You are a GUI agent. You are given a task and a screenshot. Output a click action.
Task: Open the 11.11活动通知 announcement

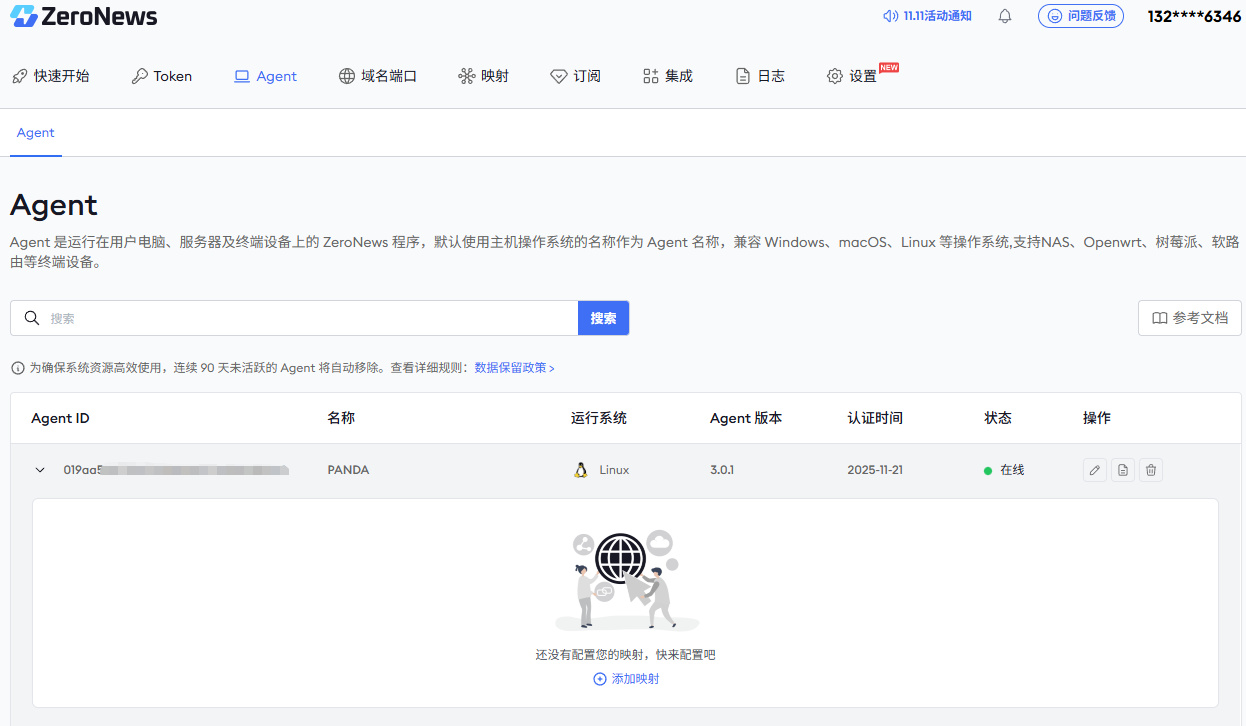(927, 16)
